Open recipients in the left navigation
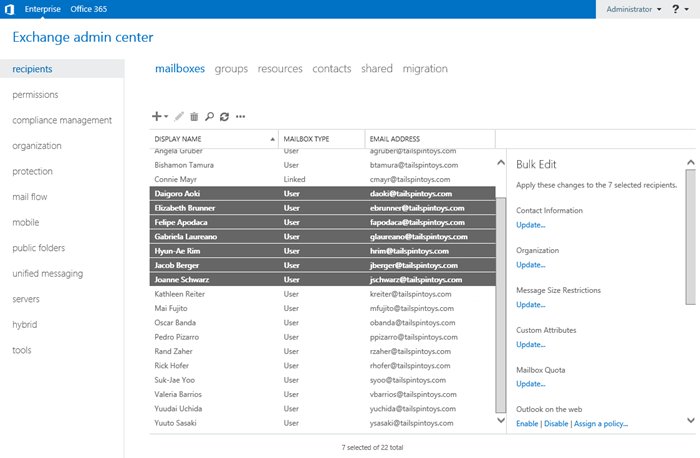Image resolution: width=700 pixels, height=458 pixels. [x=62, y=69]
